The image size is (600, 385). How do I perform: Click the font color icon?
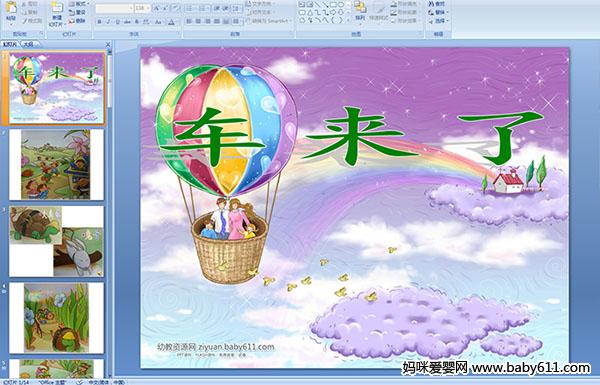171,22
